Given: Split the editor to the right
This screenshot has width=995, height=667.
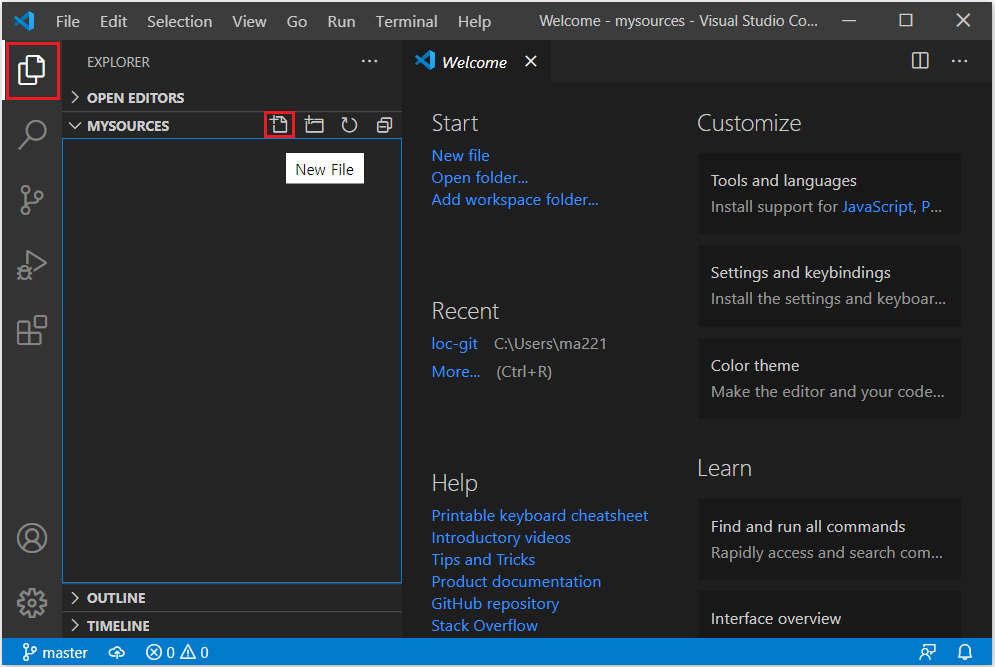Looking at the screenshot, I should pyautogui.click(x=920, y=61).
